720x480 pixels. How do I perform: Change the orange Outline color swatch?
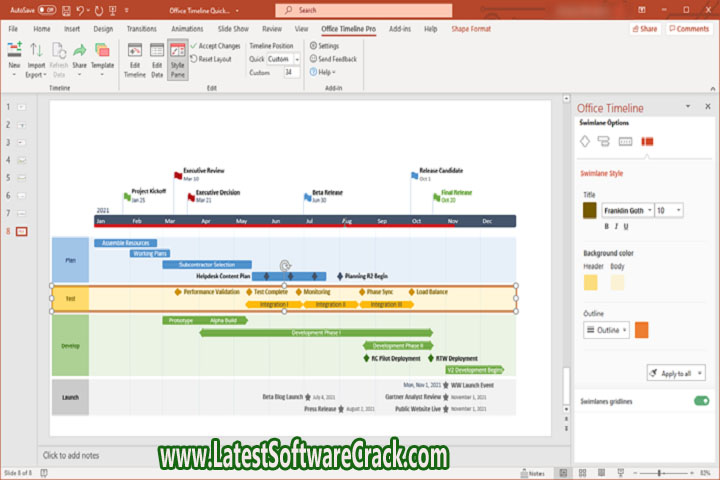641,330
